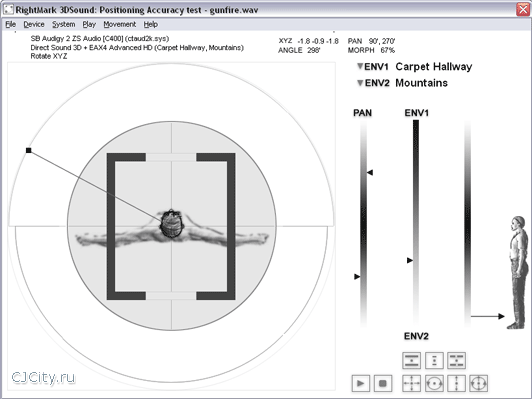532x399 pixels.
Task: Stop playback with the square stop button
Action: click(x=383, y=383)
